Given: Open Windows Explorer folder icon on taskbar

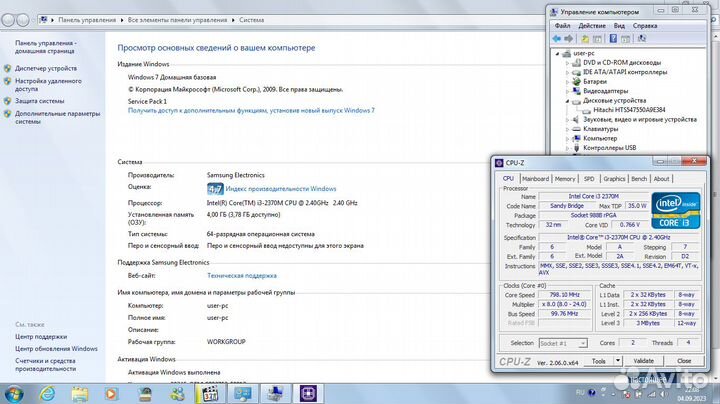Looking at the screenshot, I should click(78, 391).
